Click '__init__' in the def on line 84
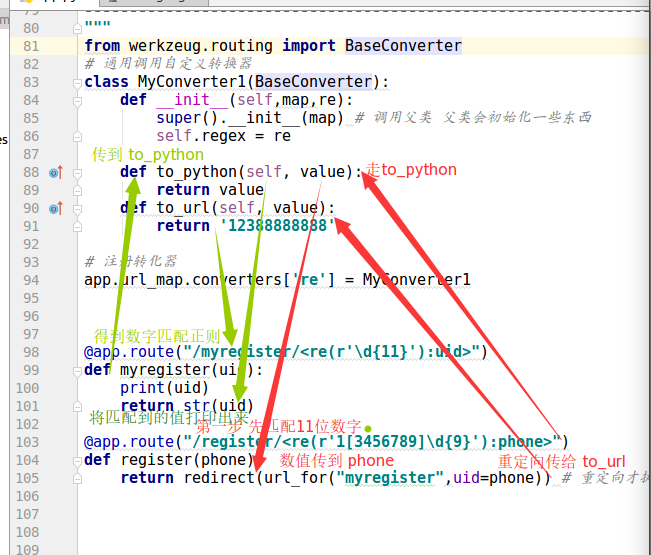The width and height of the screenshot is (651, 555). 192,100
